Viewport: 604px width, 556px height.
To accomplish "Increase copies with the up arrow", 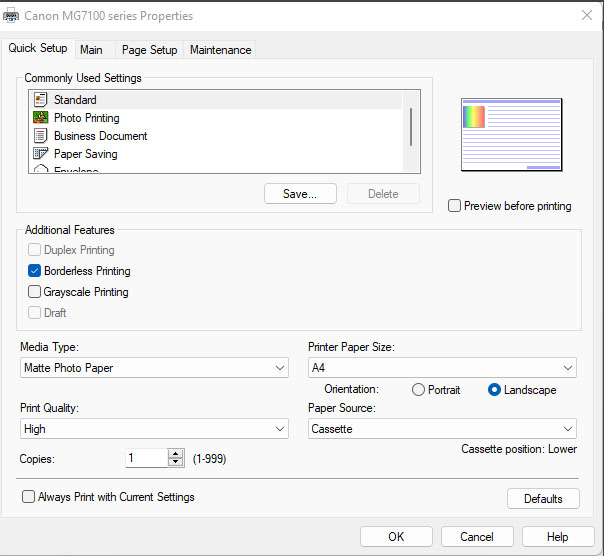I will click(x=177, y=453).
